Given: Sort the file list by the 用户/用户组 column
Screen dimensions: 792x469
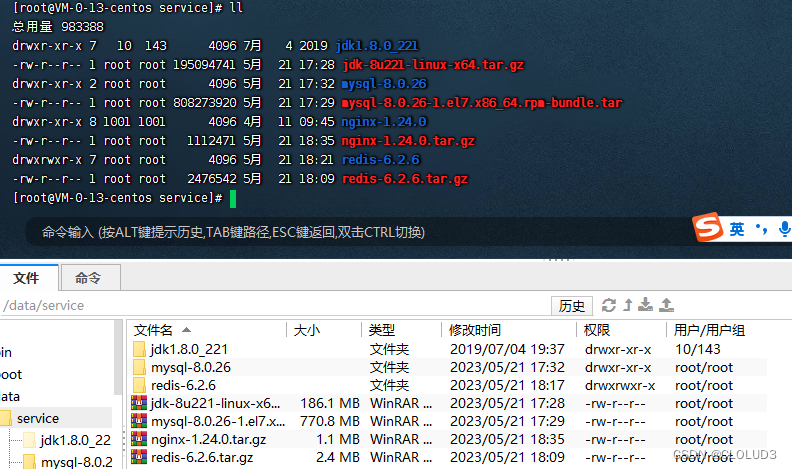Looking at the screenshot, I should click(x=709, y=330).
